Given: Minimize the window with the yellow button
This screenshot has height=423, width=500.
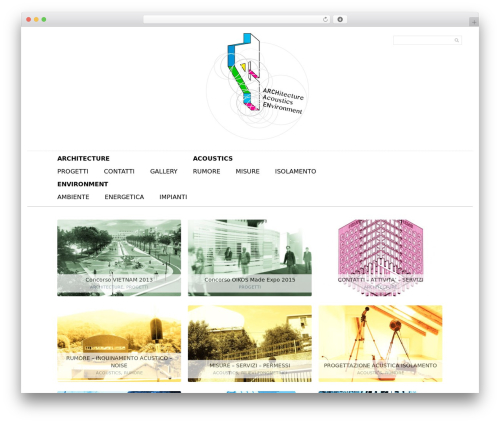Looking at the screenshot, I should tap(36, 20).
